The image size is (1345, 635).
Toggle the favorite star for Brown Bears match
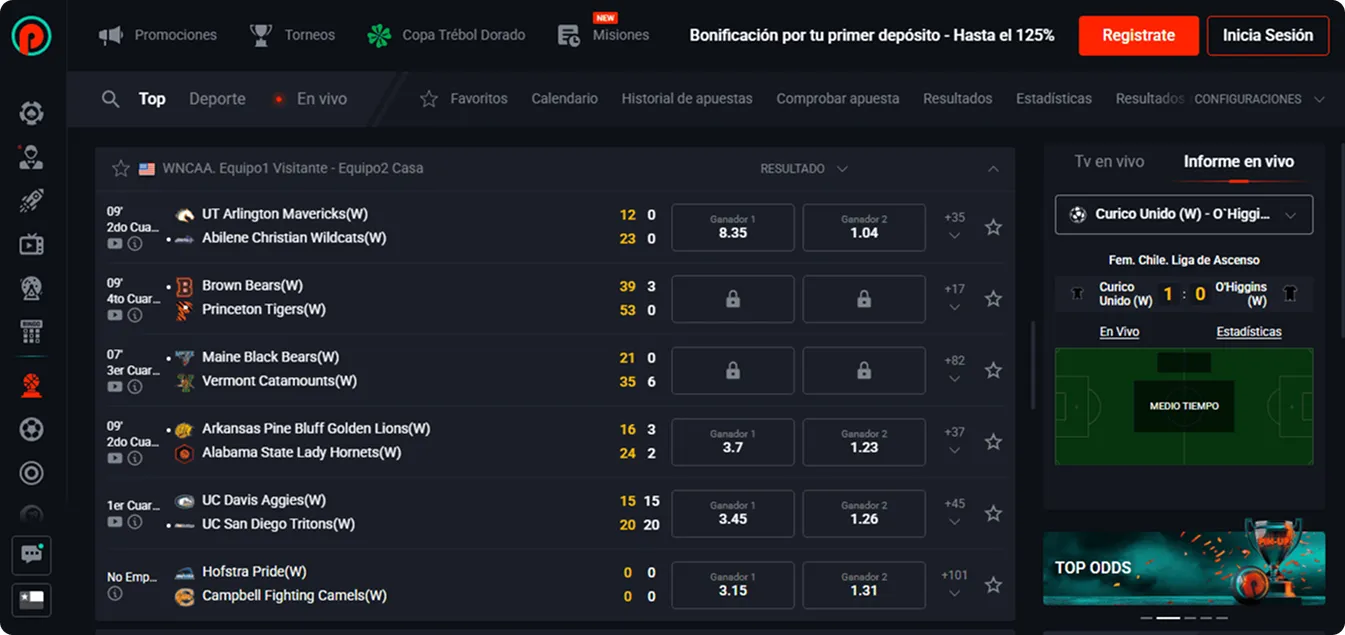(x=993, y=298)
